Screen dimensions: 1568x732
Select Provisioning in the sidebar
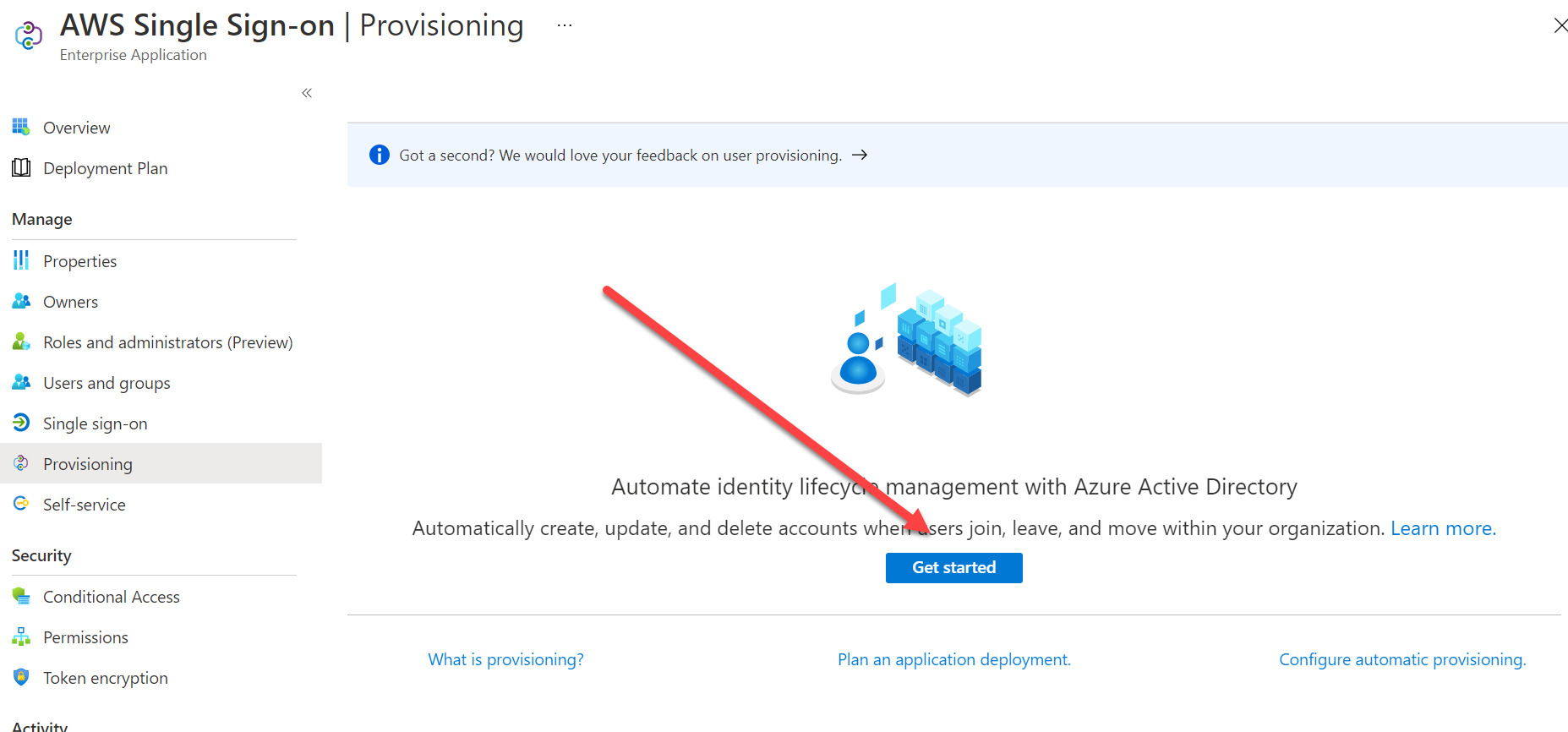(x=88, y=464)
